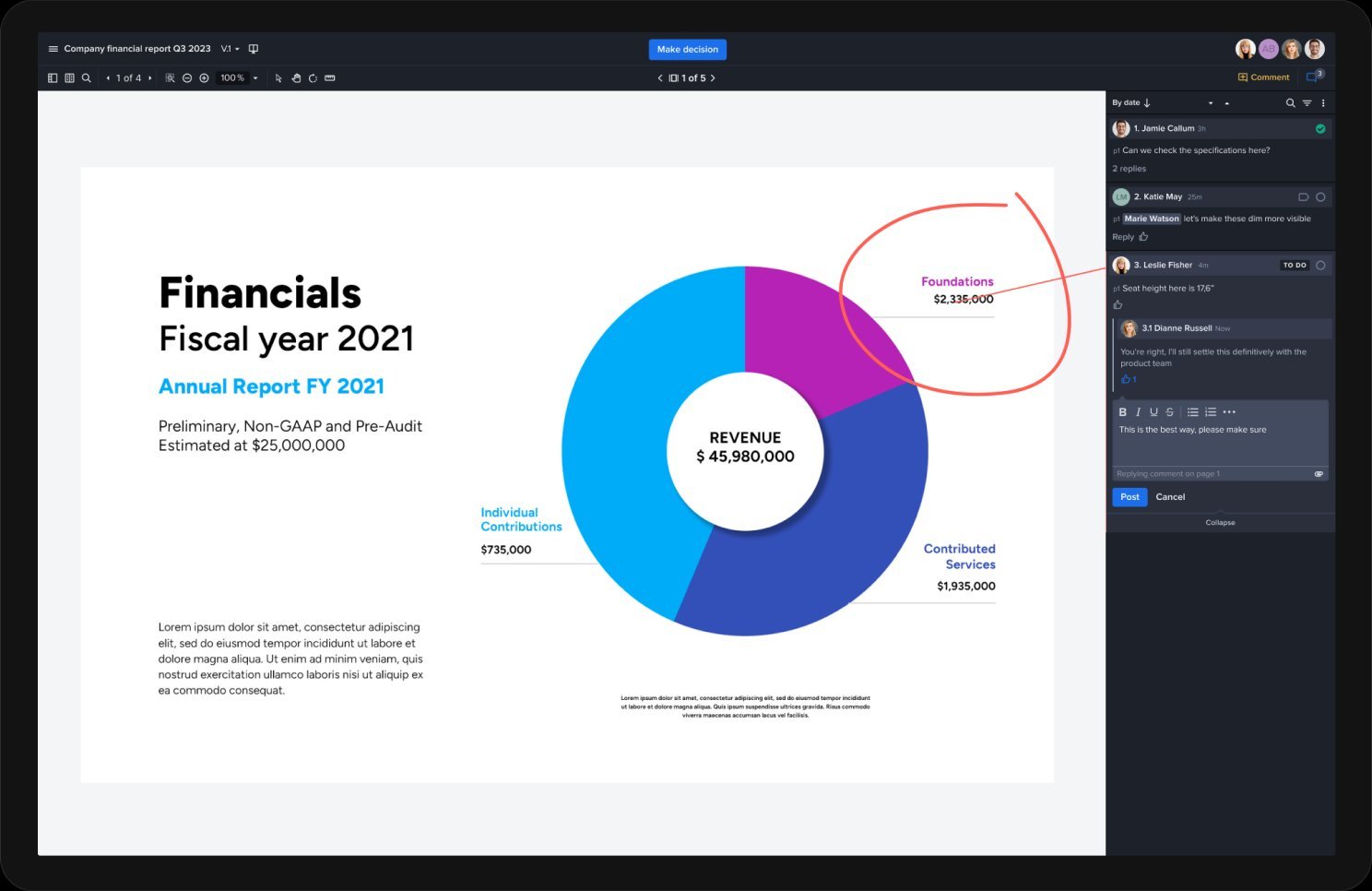Uncheck Jamie Callum's resolved checkmark
1372x891 pixels.
1320,129
